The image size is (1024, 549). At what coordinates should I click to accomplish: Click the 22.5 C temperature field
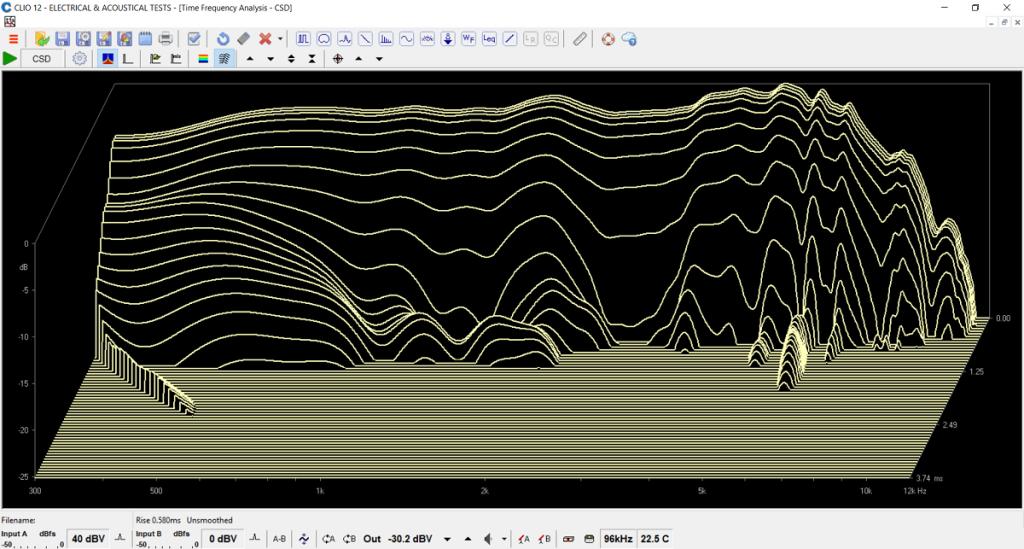[654, 539]
